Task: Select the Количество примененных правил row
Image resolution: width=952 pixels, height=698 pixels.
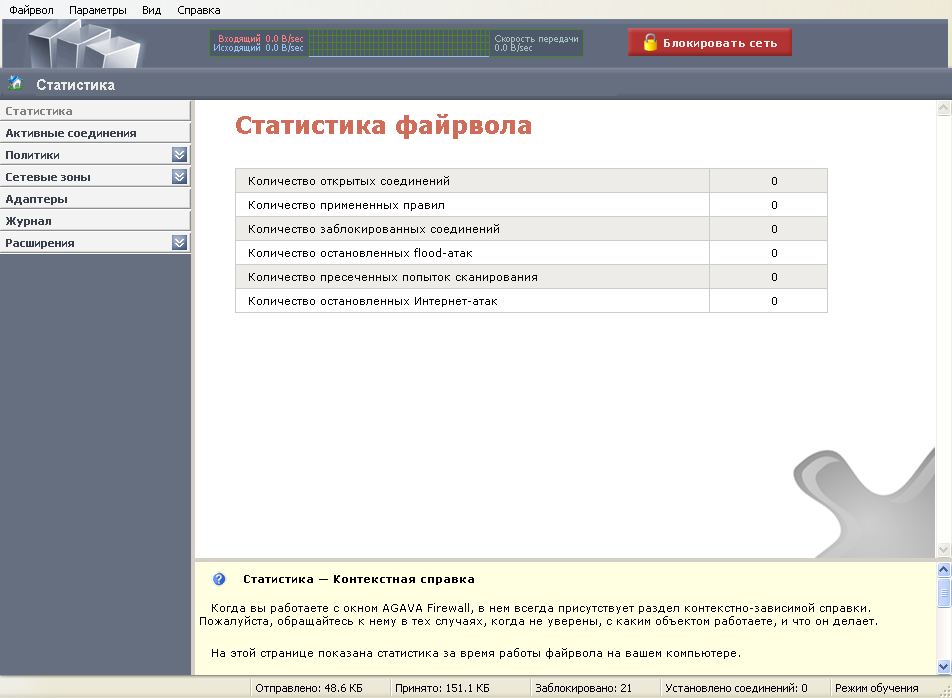Action: coord(531,205)
